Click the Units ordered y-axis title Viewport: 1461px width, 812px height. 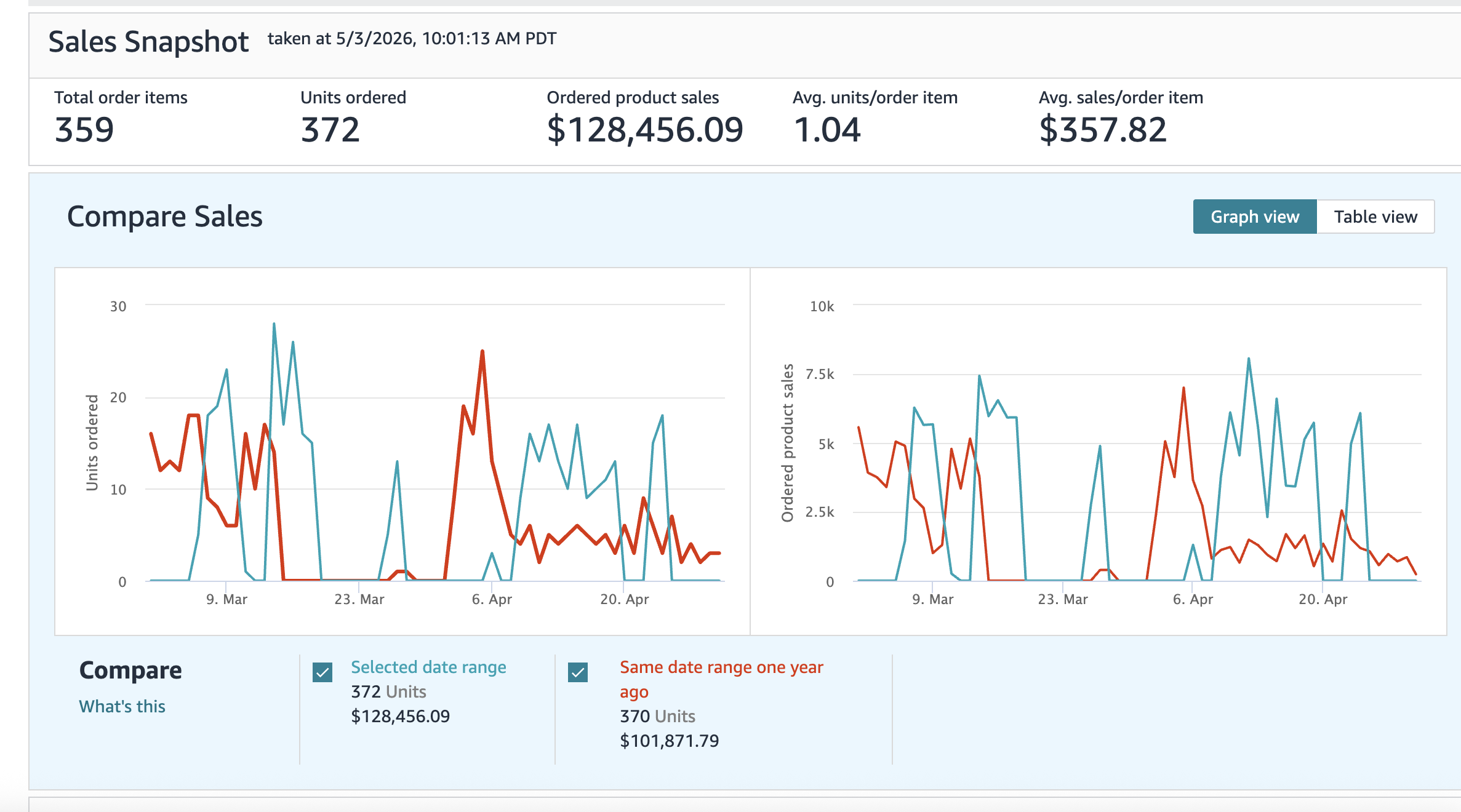92,443
